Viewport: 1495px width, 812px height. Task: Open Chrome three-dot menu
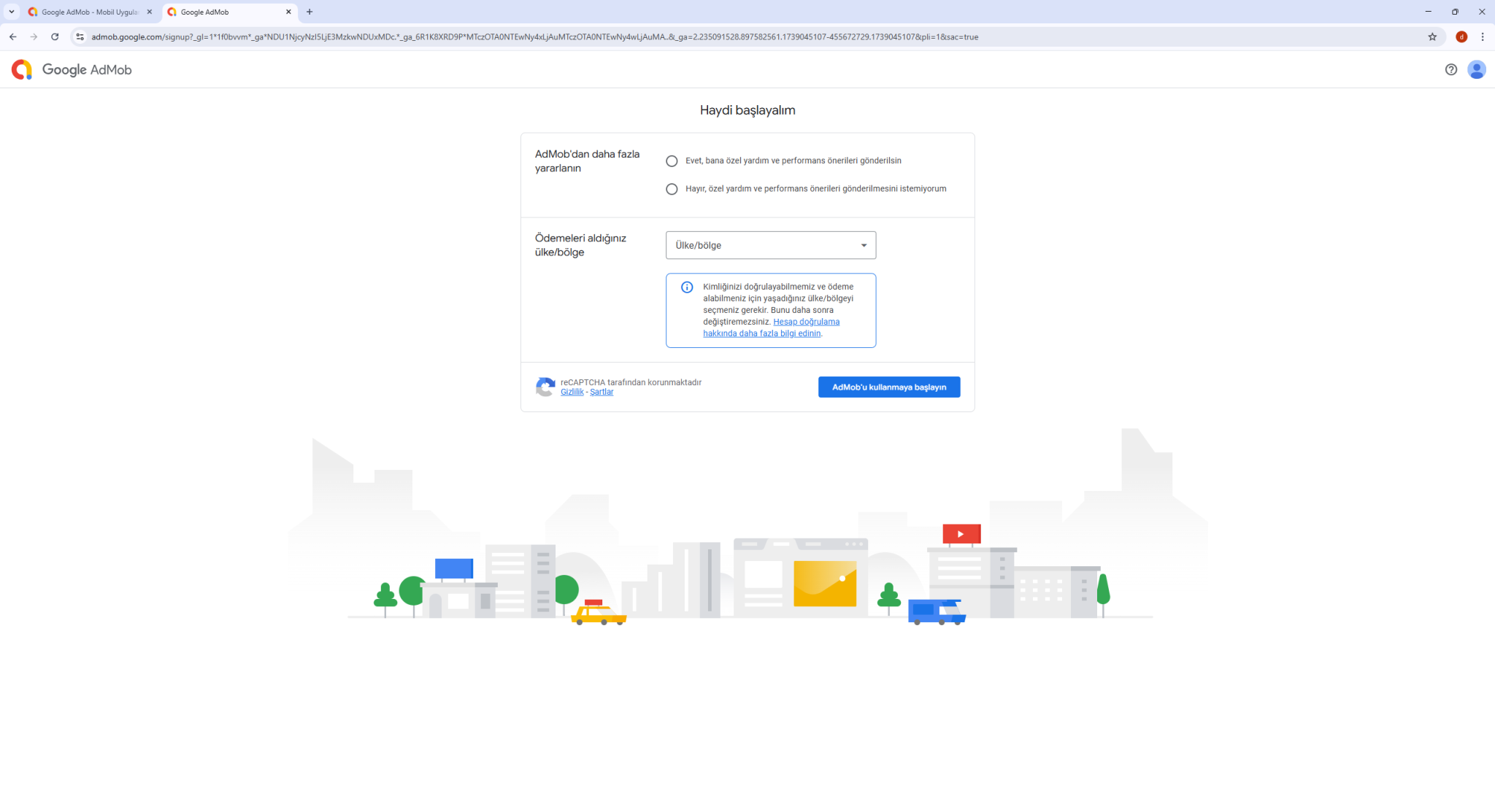tap(1483, 36)
